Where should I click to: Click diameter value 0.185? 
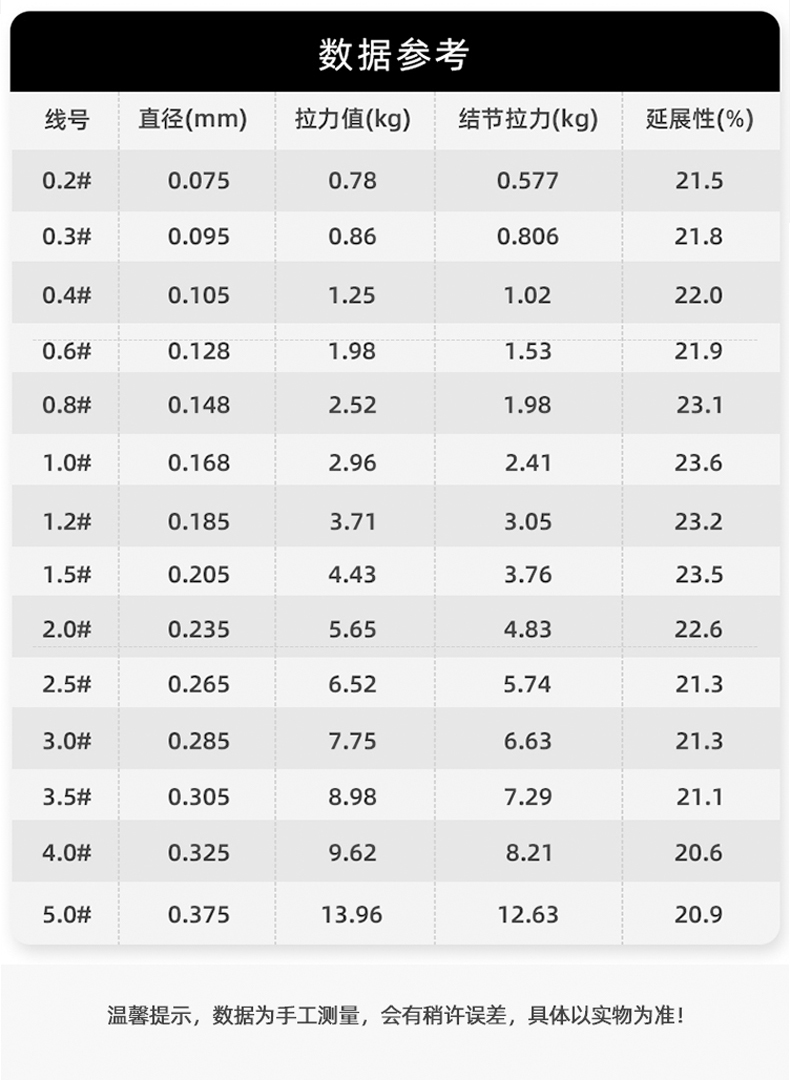click(x=198, y=521)
